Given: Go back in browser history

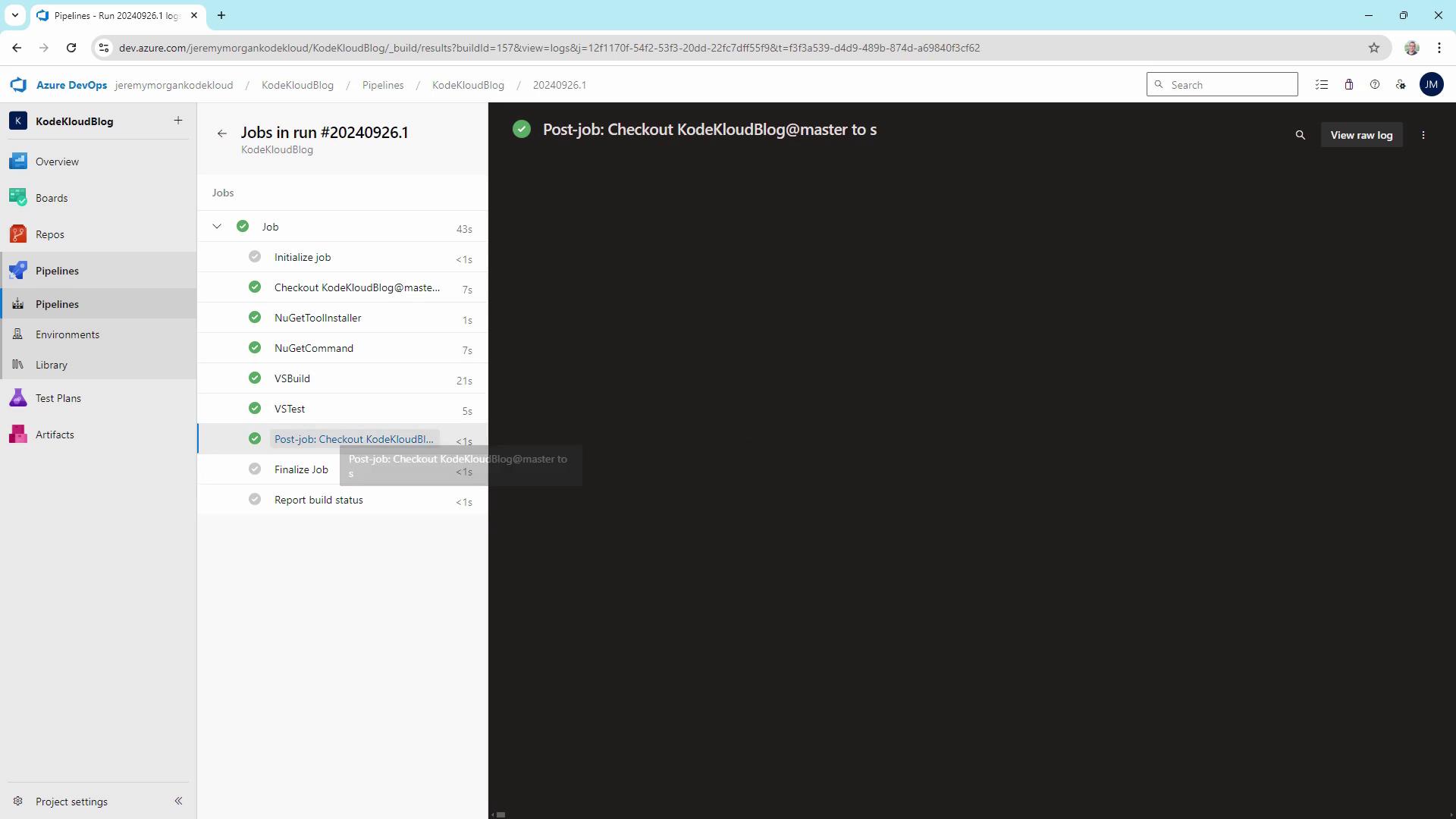Looking at the screenshot, I should pos(17,48).
